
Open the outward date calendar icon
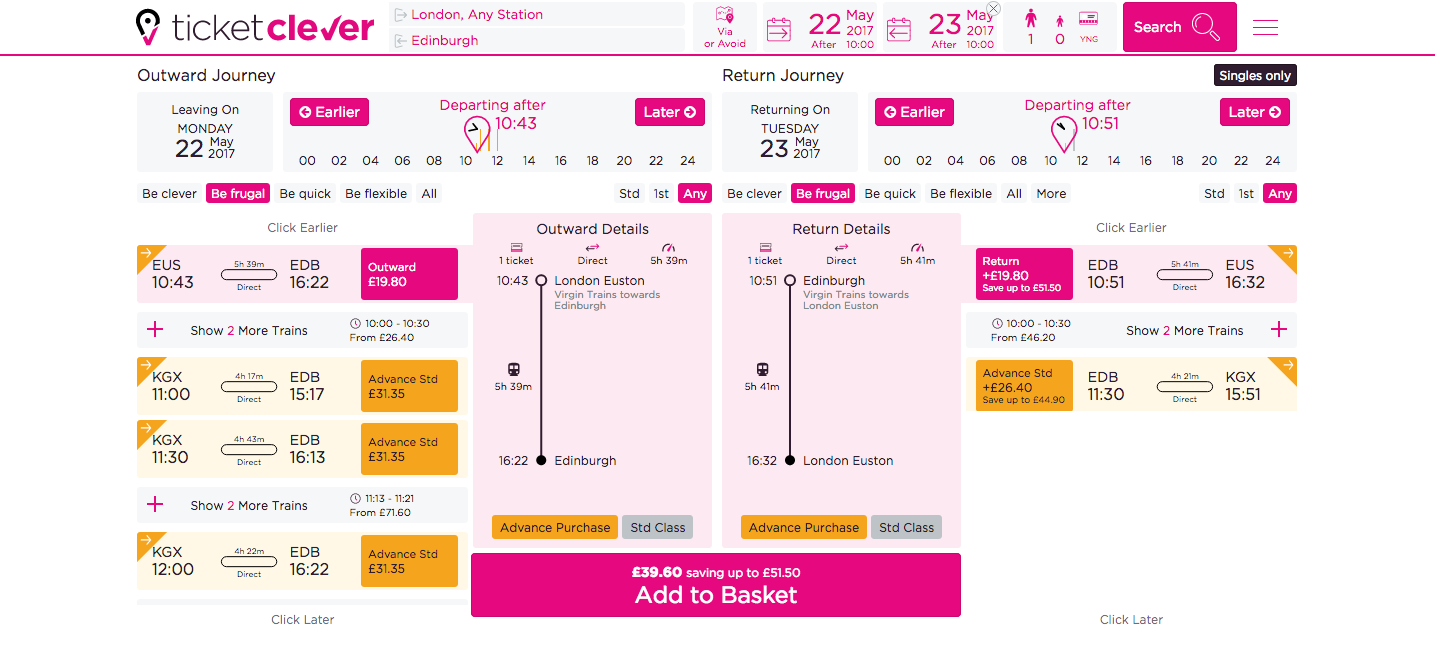coord(778,31)
